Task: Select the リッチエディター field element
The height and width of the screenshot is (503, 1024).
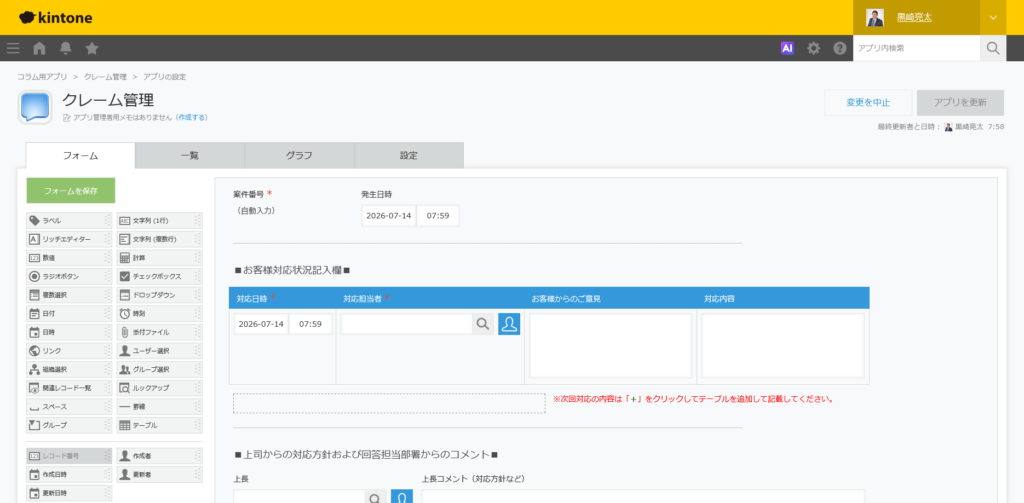Action: [69, 239]
